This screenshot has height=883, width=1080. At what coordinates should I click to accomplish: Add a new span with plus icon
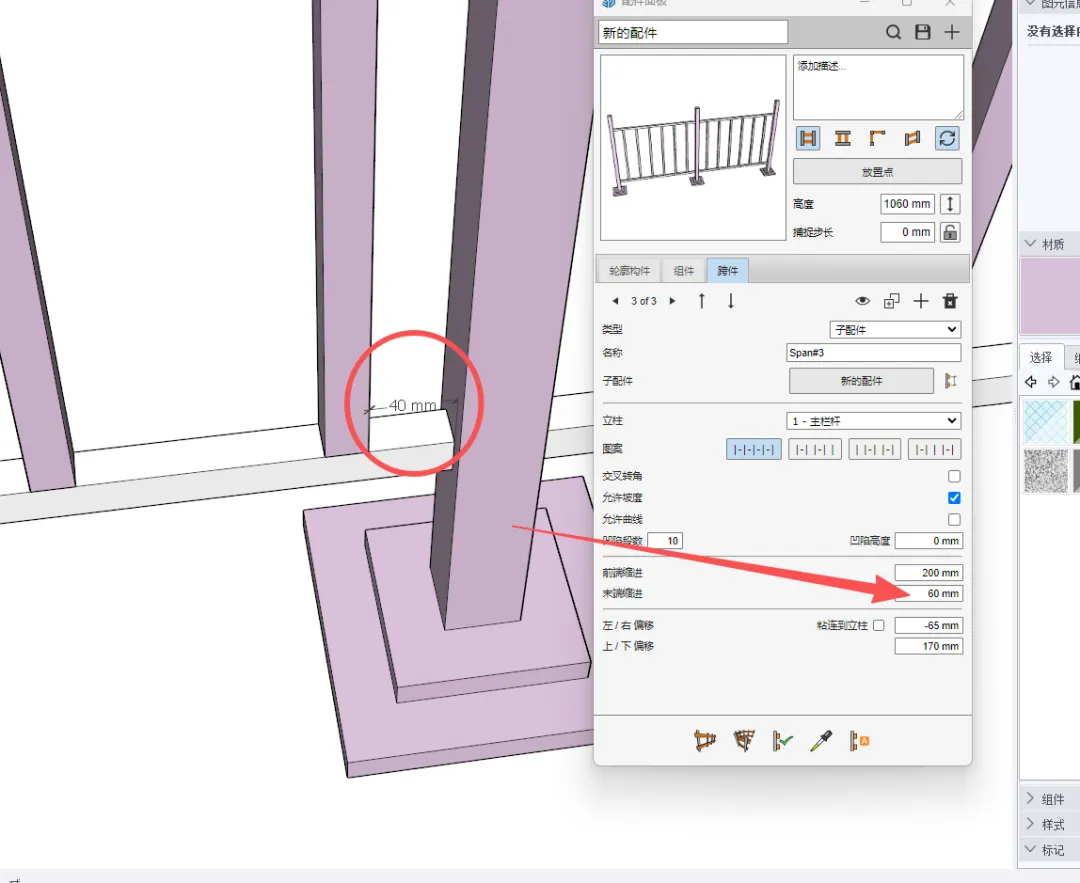point(921,301)
